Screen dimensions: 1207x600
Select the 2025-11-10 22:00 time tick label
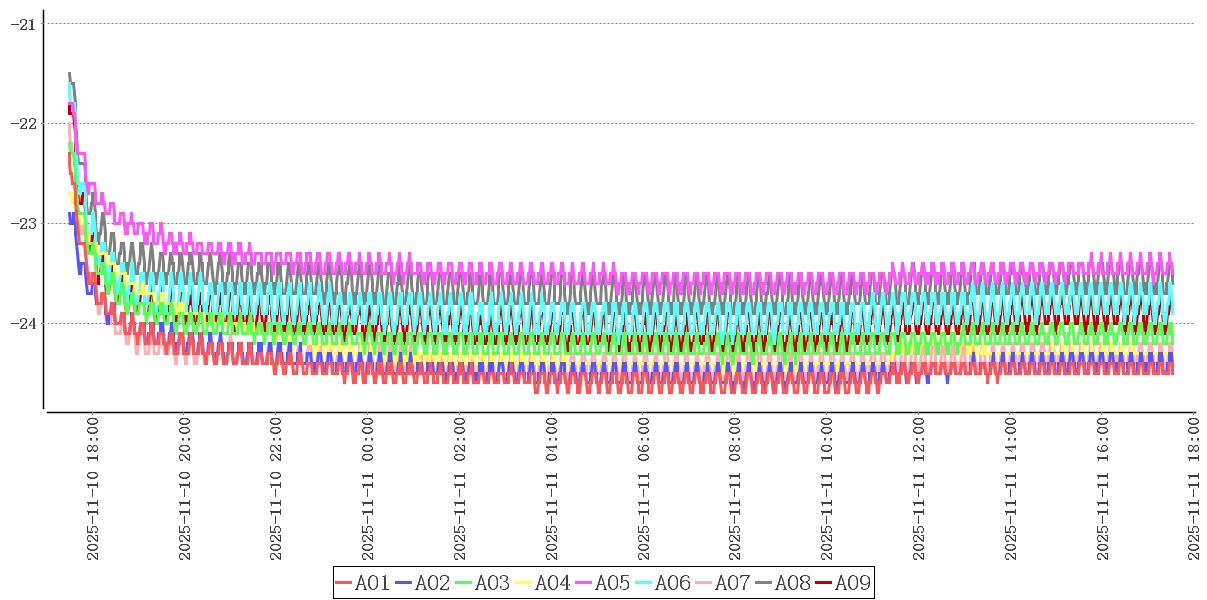276,490
